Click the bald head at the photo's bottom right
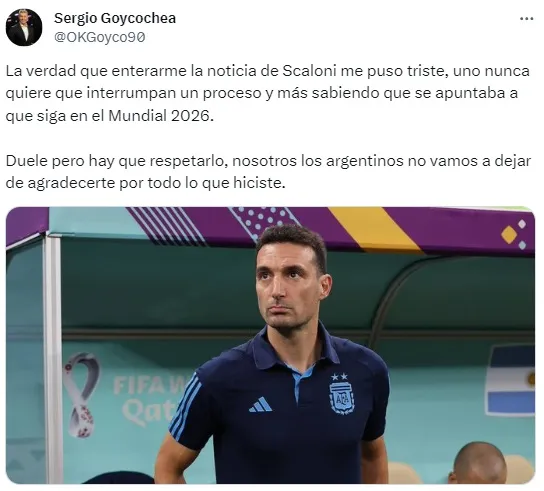544x491 pixels. [x=480, y=463]
